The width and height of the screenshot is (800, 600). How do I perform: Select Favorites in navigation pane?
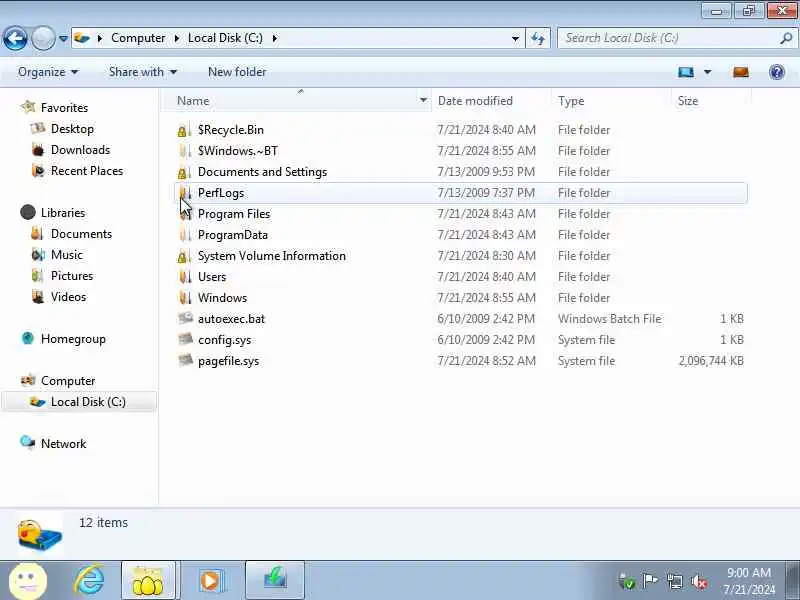click(64, 108)
